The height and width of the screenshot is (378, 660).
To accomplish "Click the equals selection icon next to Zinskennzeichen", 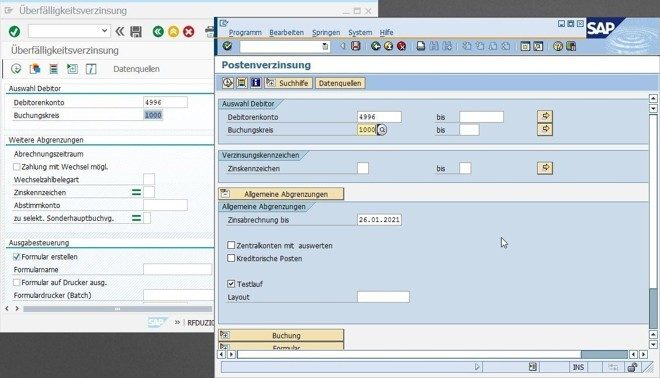I will (136, 192).
